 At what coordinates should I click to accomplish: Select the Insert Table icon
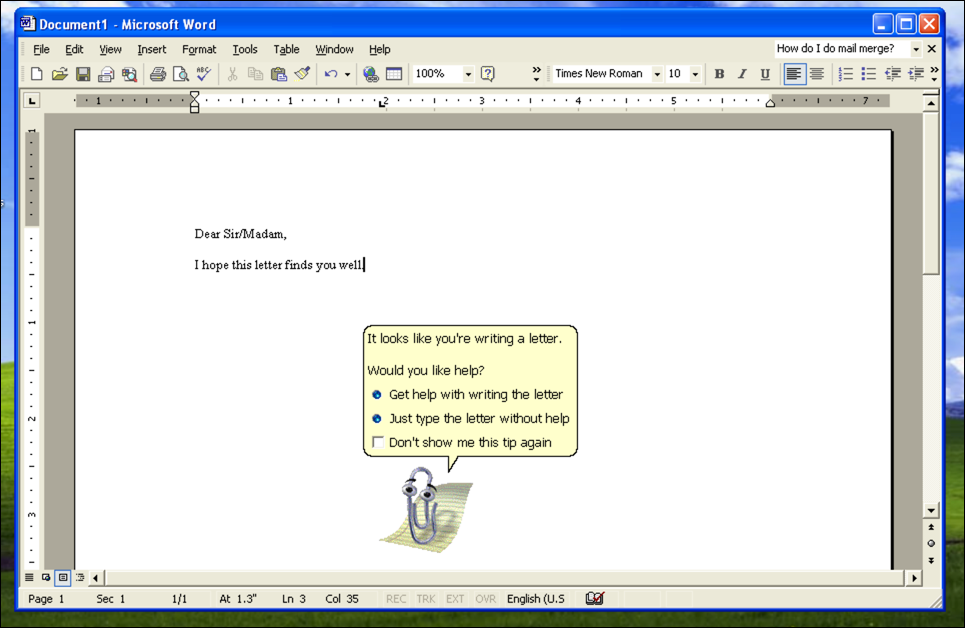(x=392, y=73)
